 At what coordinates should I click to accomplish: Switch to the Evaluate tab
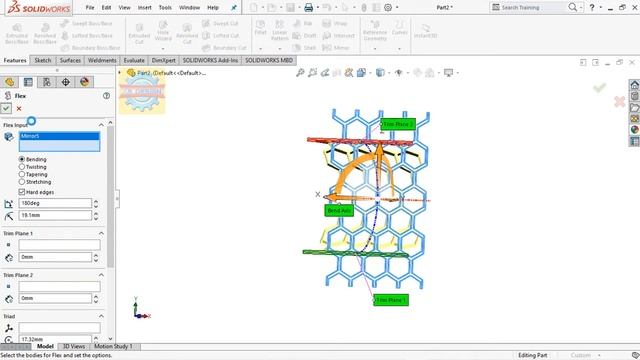pyautogui.click(x=134, y=60)
